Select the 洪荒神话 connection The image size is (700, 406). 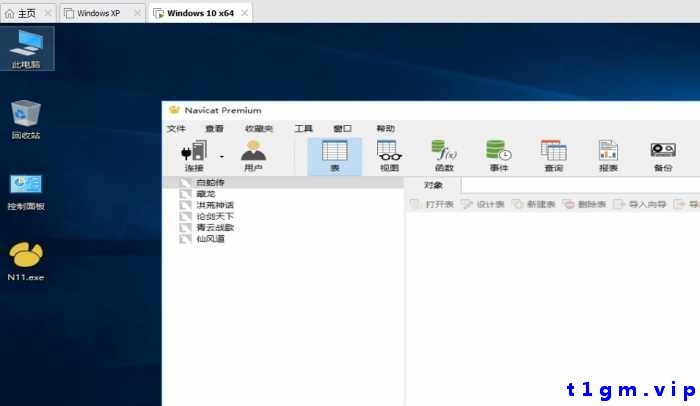(215, 205)
